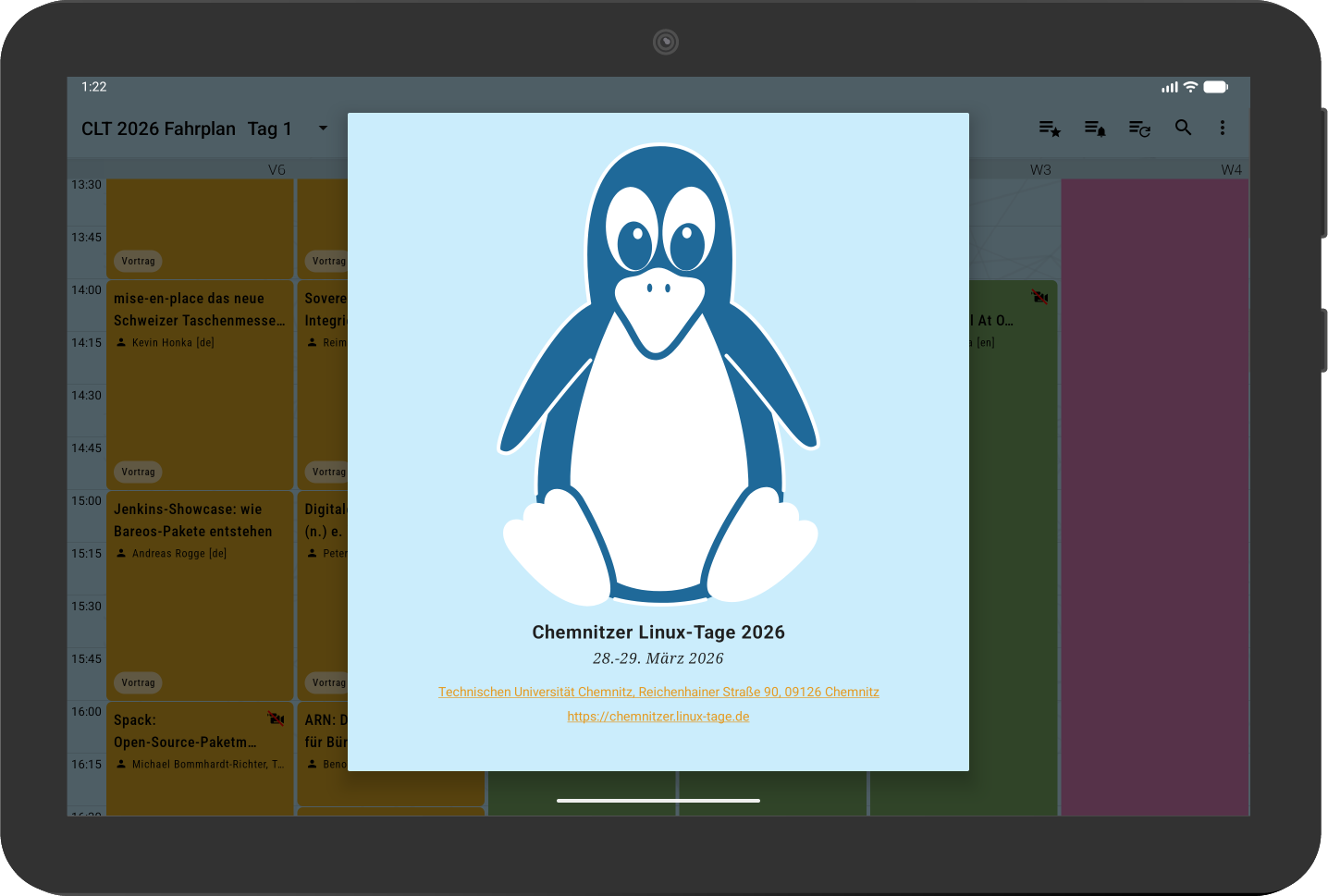
Task: Select the W4 room column header
Action: point(1231,170)
